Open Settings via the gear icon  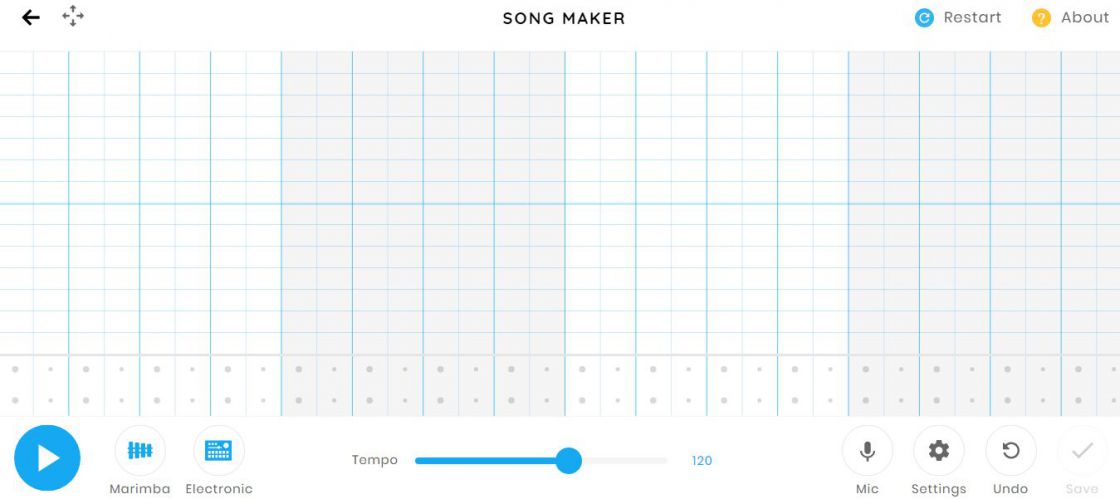(939, 450)
